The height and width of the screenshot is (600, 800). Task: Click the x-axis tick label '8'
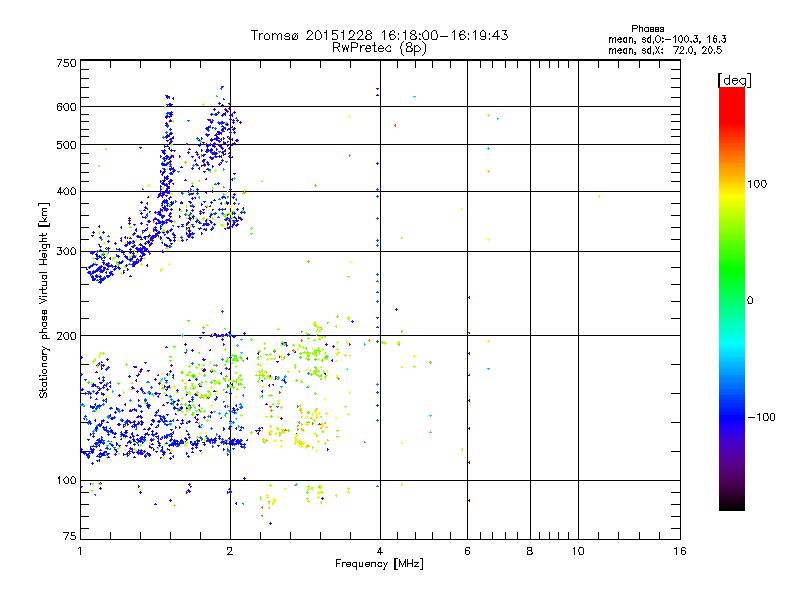point(530,551)
